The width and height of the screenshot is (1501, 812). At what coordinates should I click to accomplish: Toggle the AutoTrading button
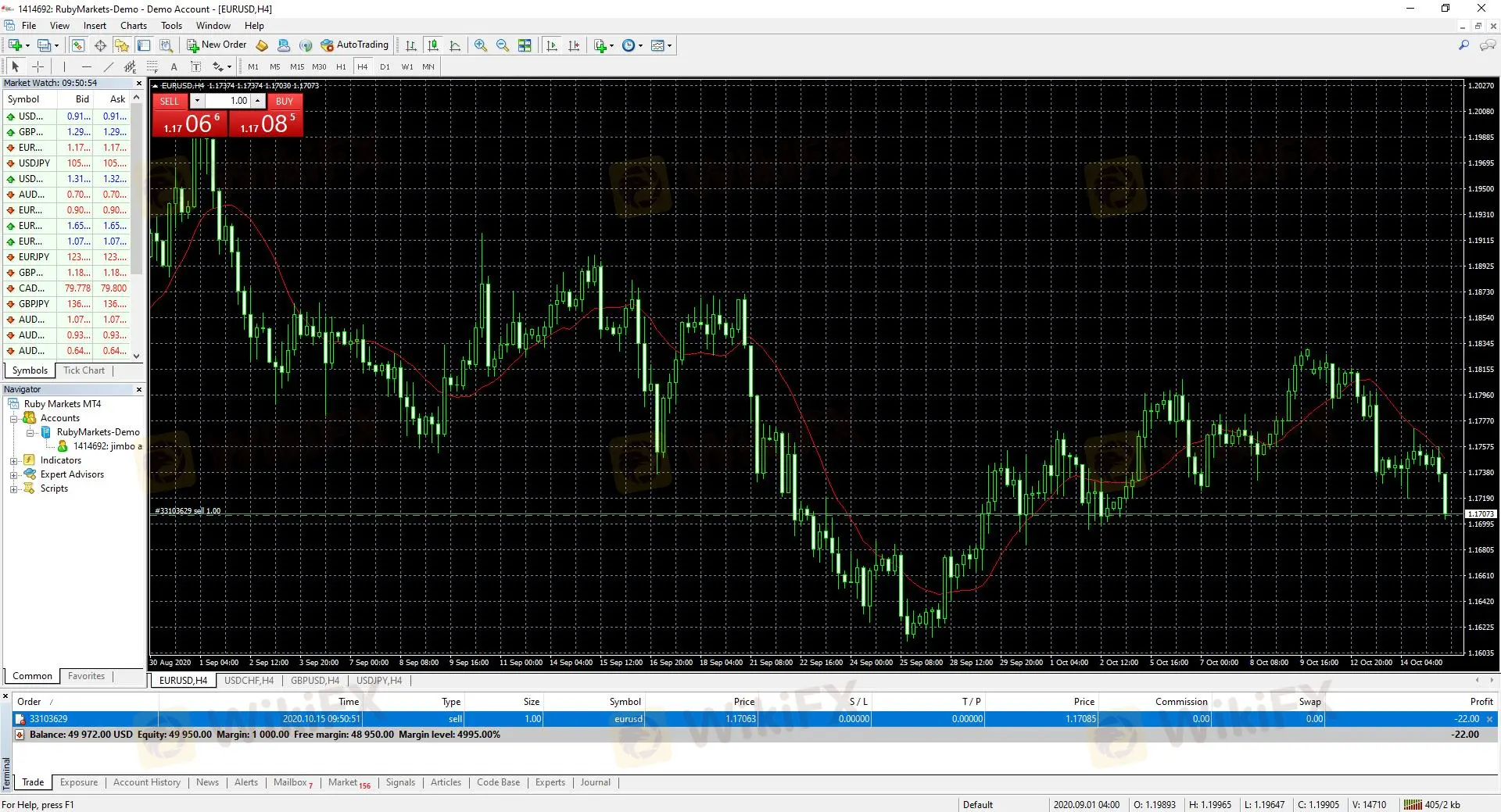tap(355, 45)
